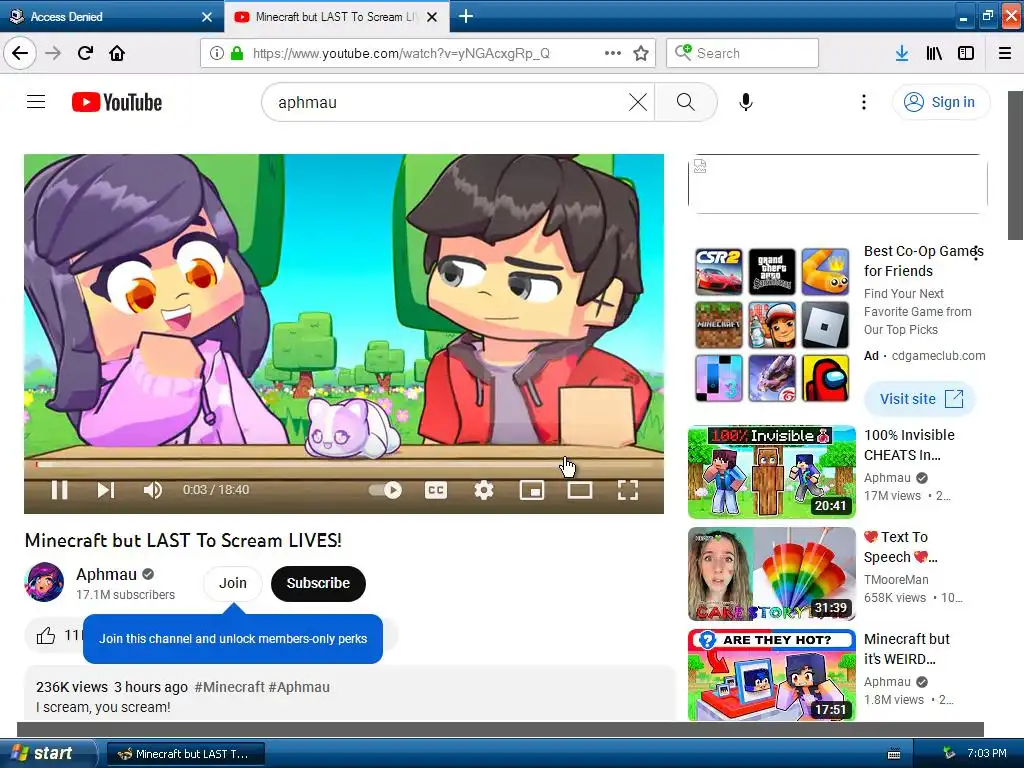Image resolution: width=1024 pixels, height=768 pixels.
Task: Click the #Minecraft hashtag
Action: click(x=229, y=687)
